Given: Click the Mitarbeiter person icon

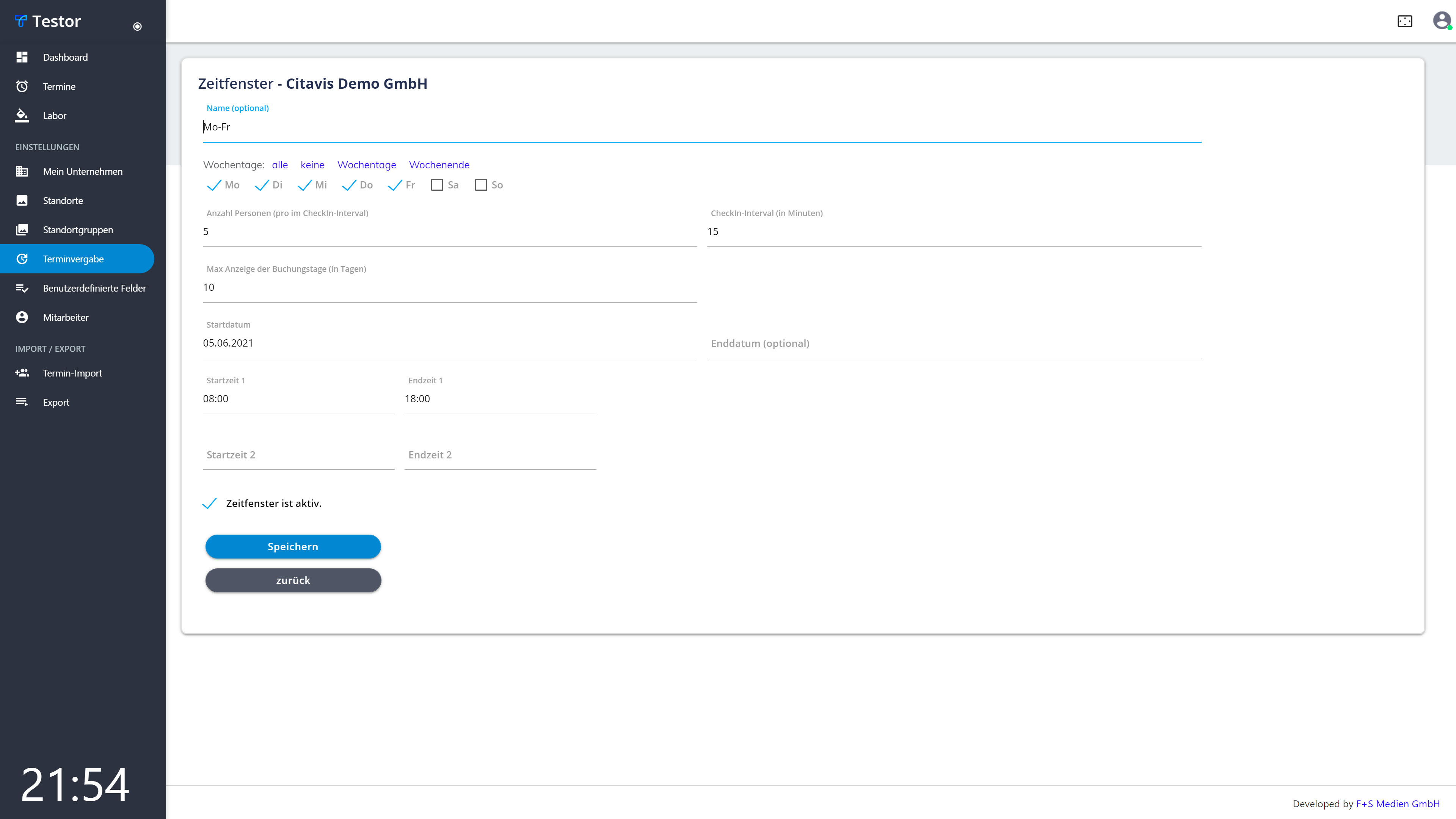Looking at the screenshot, I should click(22, 317).
